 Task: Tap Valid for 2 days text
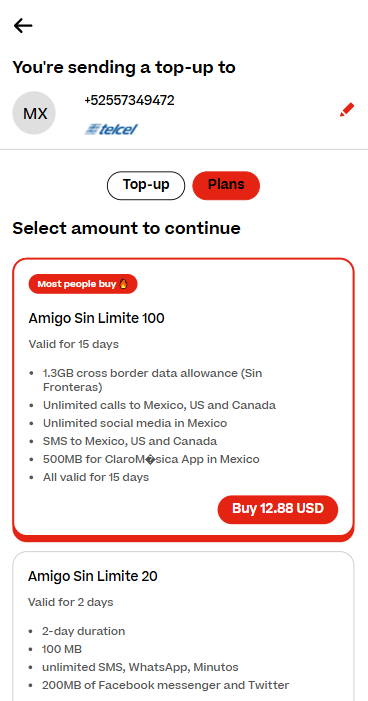coord(71,602)
